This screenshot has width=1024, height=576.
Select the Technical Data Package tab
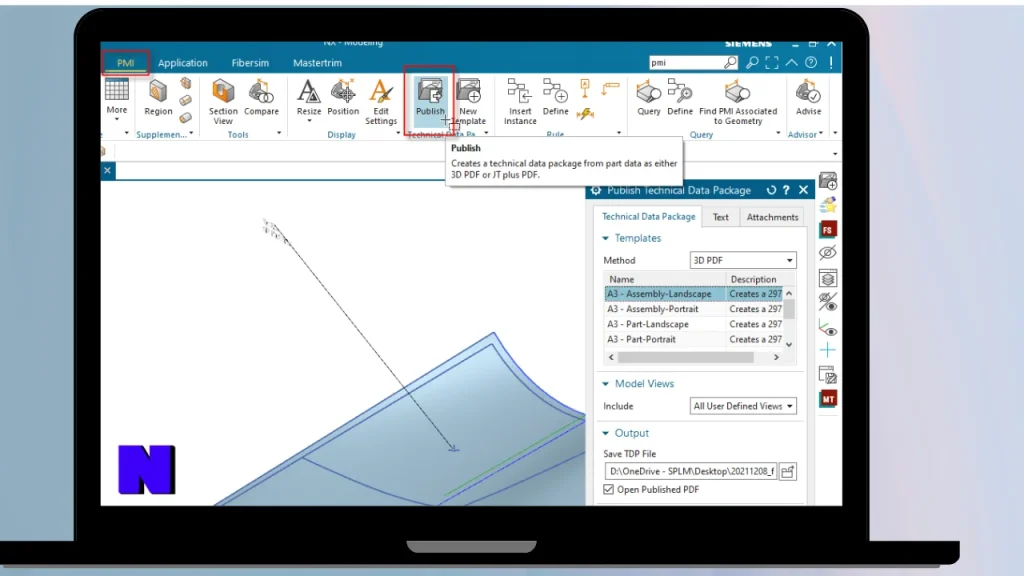click(648, 216)
